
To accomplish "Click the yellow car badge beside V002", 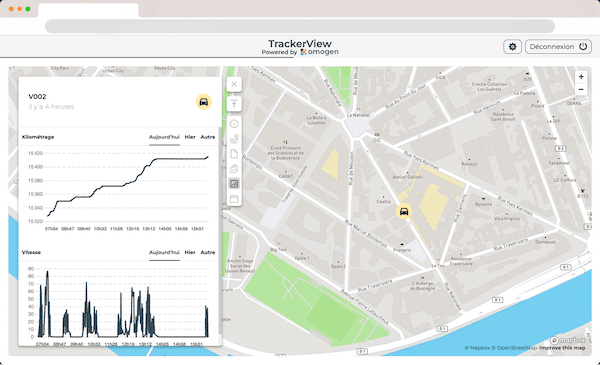I will pyautogui.click(x=204, y=102).
